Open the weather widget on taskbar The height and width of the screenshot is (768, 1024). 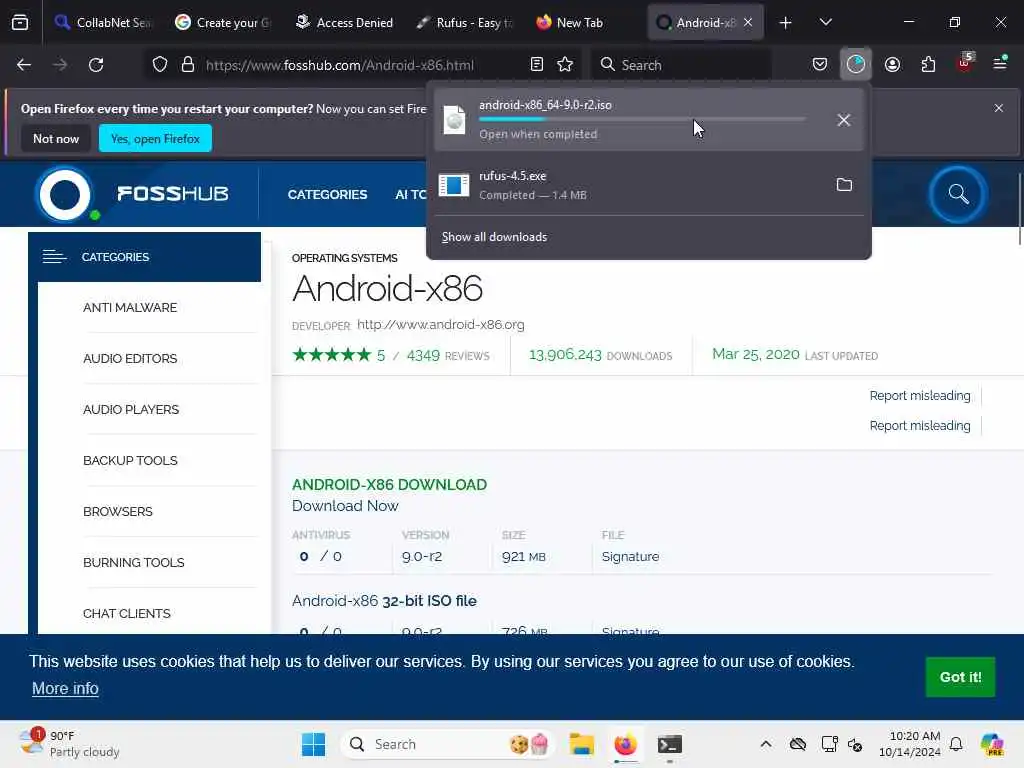point(69,744)
